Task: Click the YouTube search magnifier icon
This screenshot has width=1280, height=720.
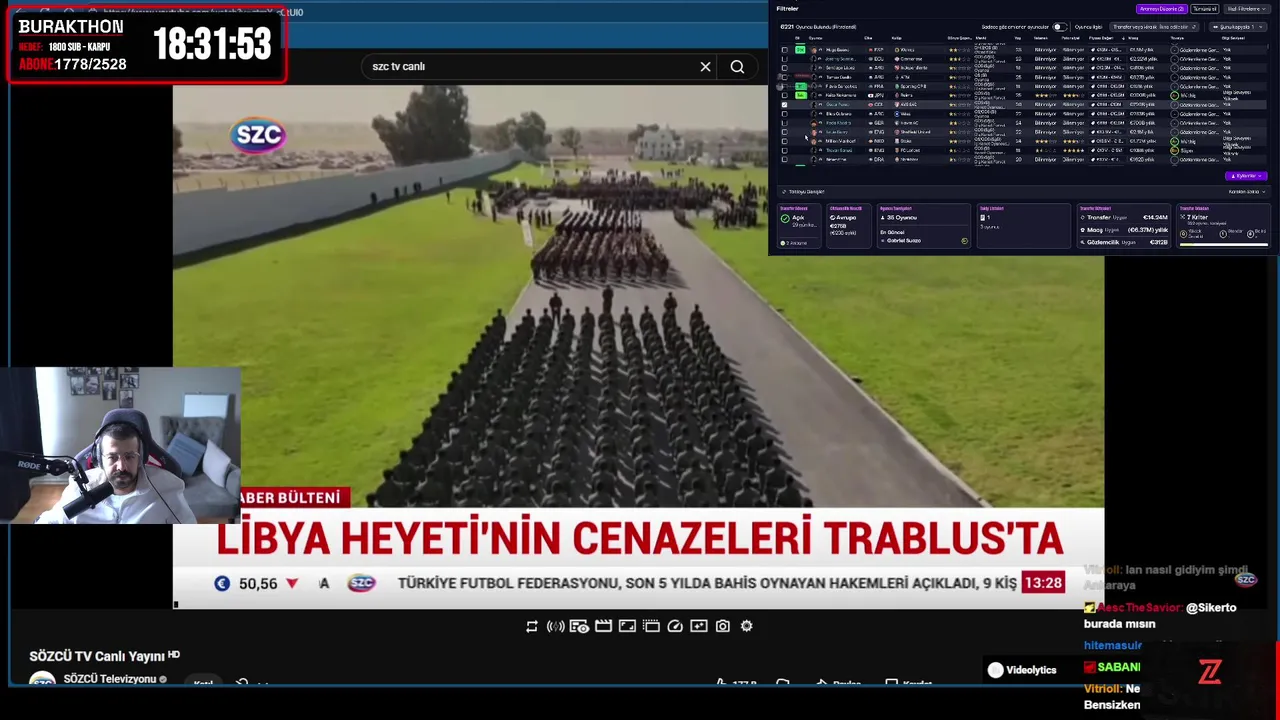Action: pyautogui.click(x=737, y=67)
